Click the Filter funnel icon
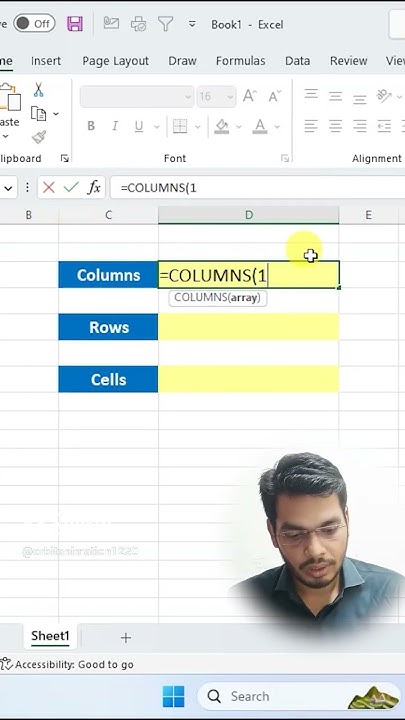405x720 pixels. [165, 23]
